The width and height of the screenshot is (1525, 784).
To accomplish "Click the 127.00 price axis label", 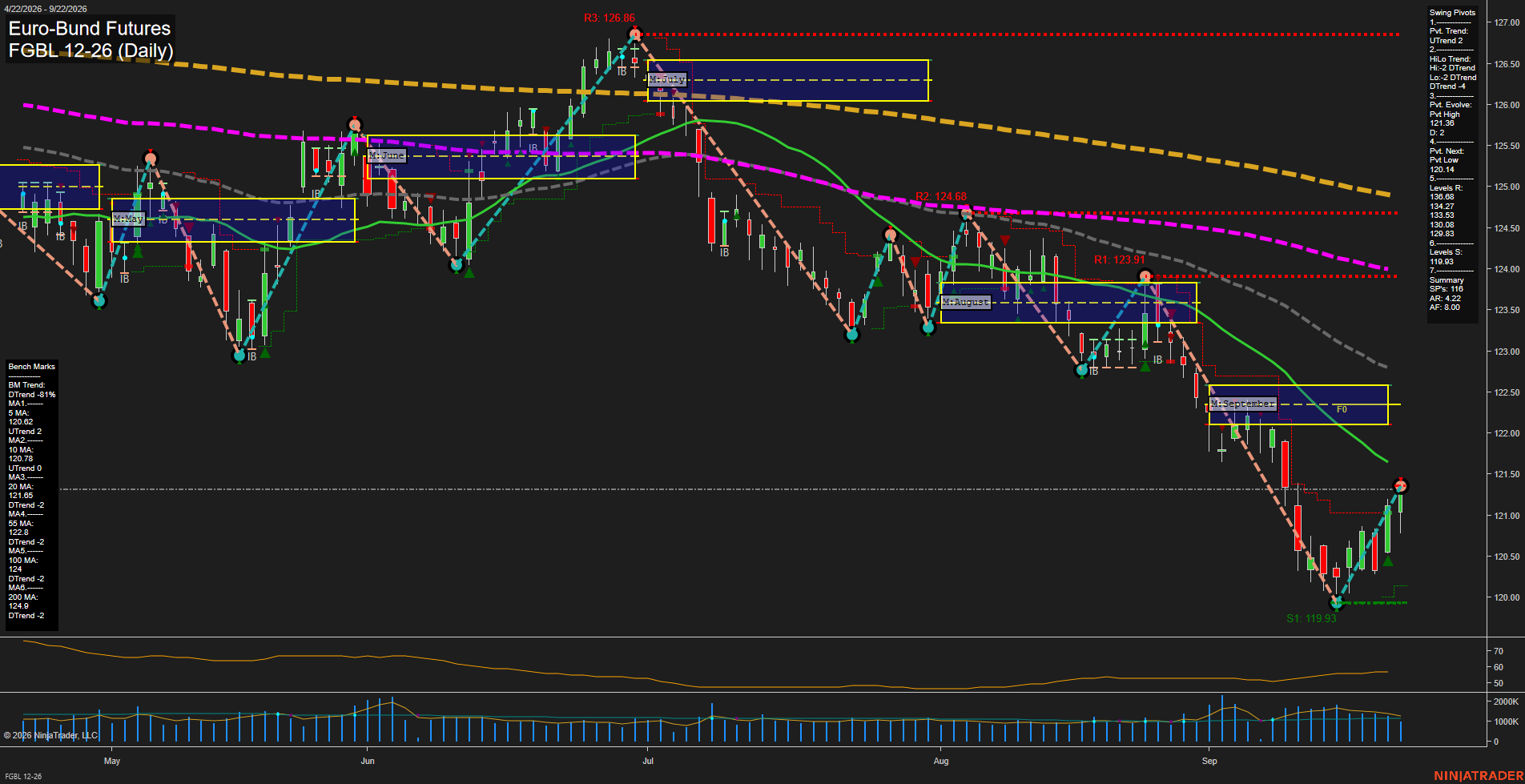I will (x=1507, y=22).
